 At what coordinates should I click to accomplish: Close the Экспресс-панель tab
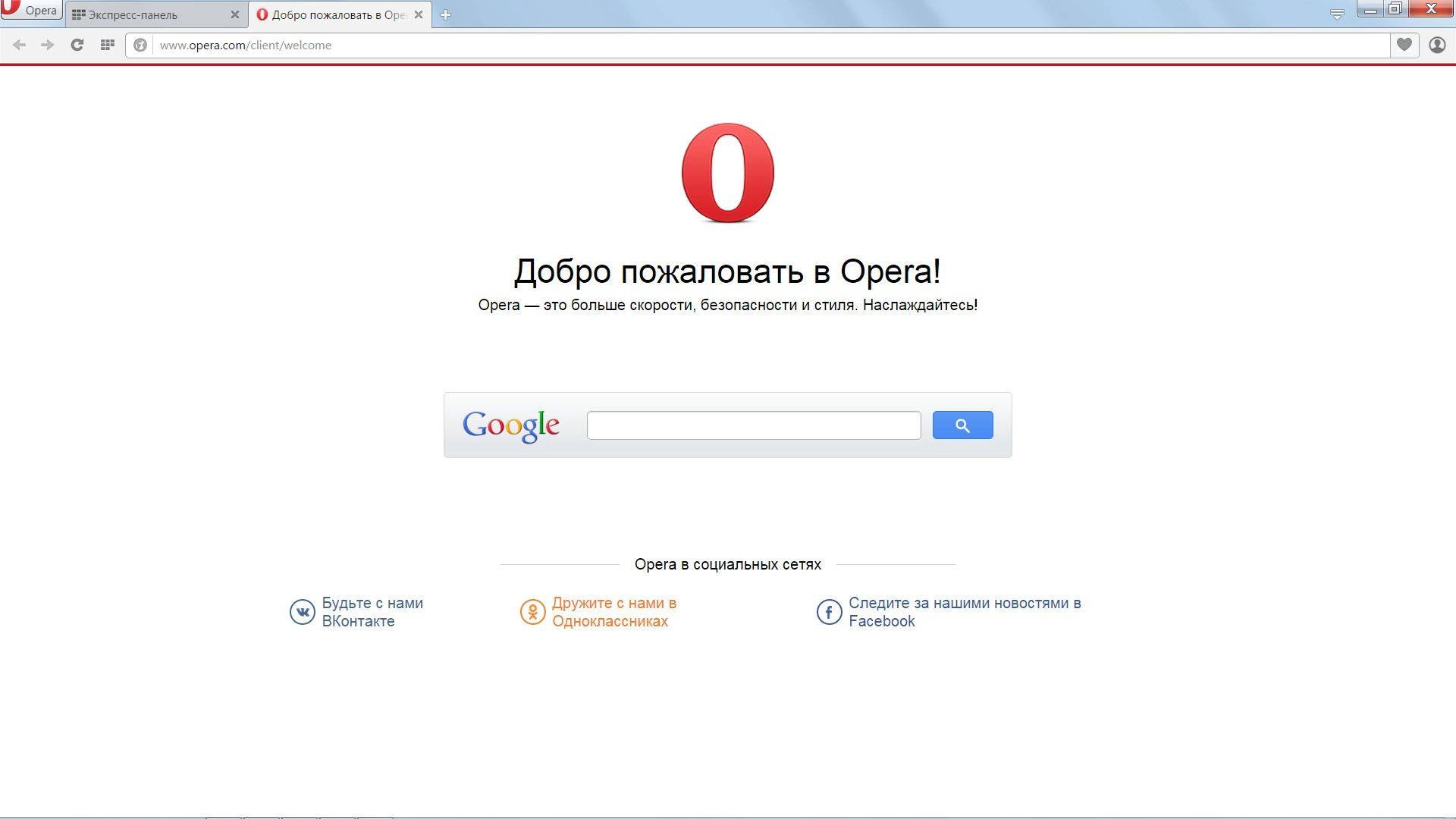(234, 14)
